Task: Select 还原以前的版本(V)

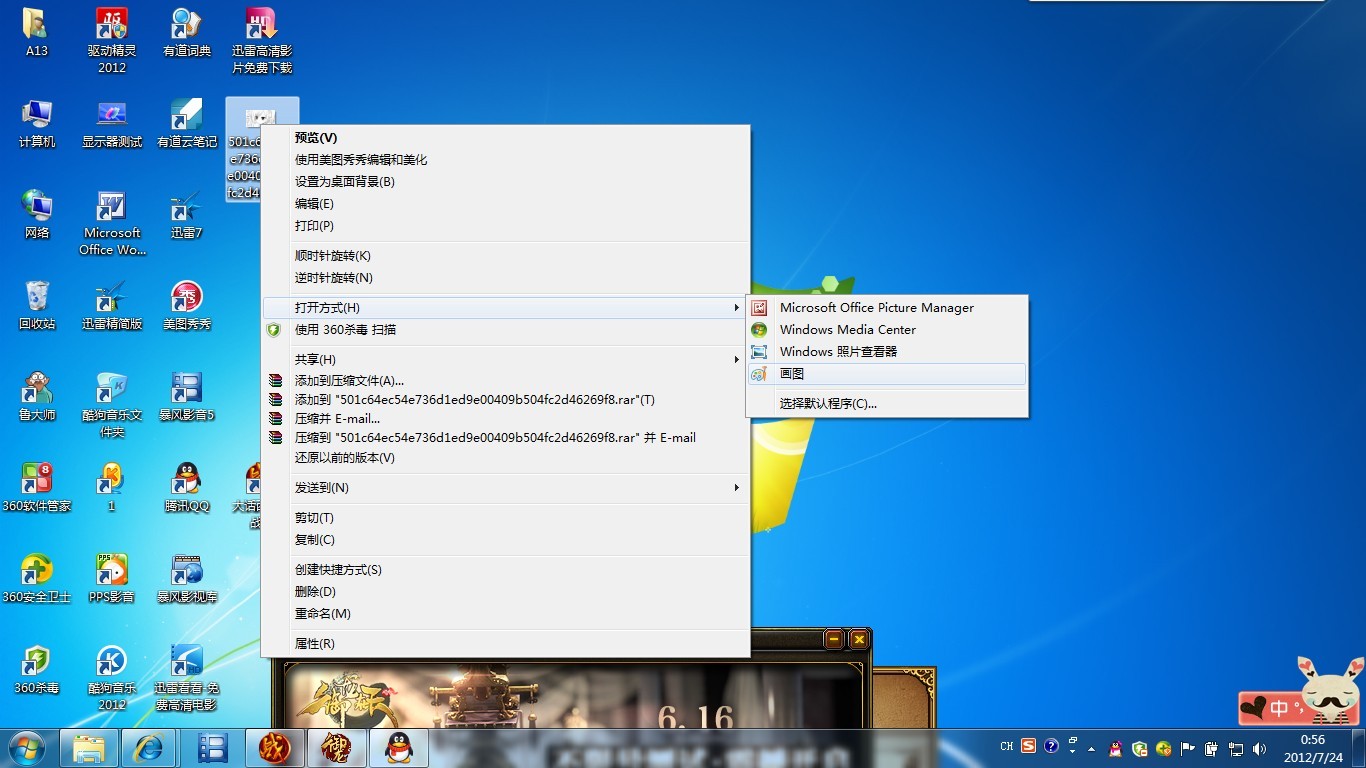Action: (505, 457)
